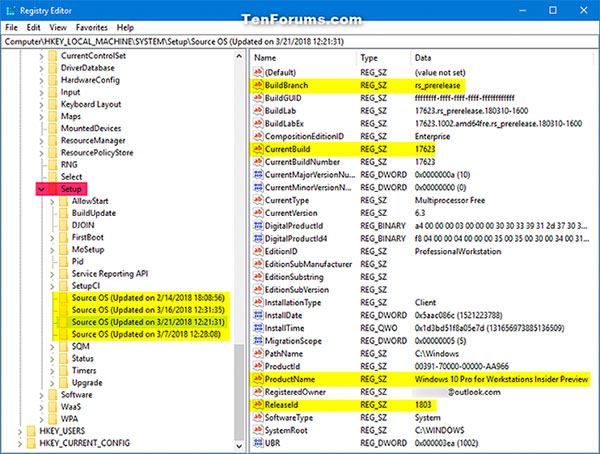Click the CurrentBuild string value icon
The width and height of the screenshot is (600, 454).
(x=258, y=149)
